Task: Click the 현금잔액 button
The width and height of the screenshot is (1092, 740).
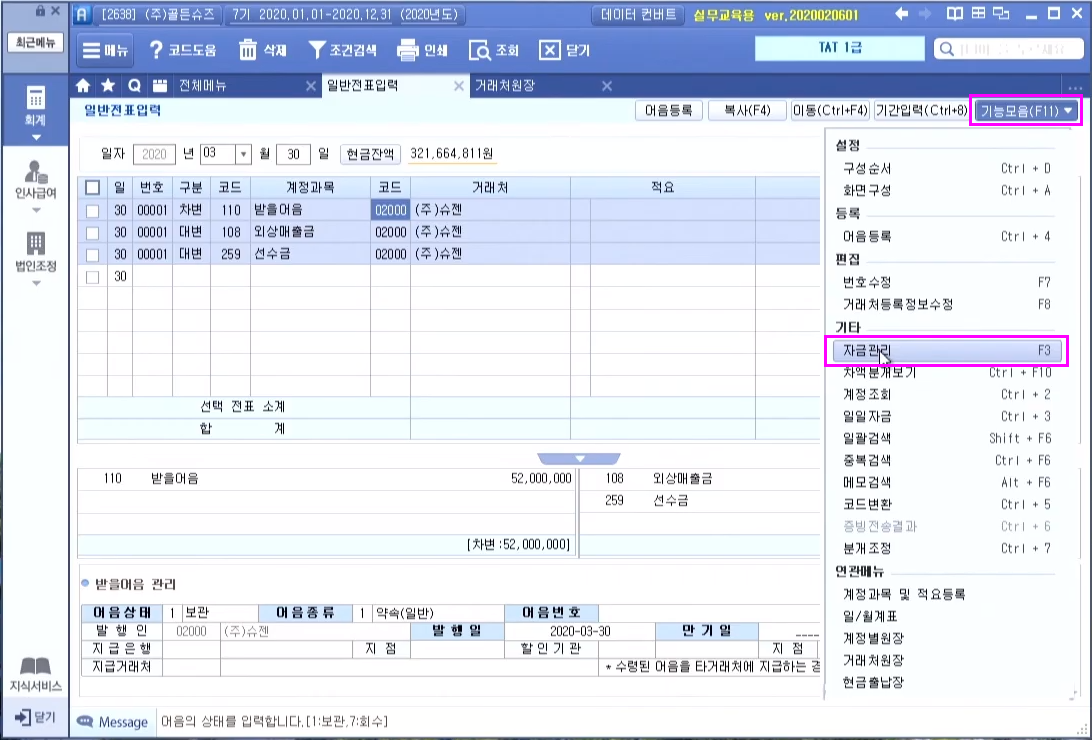Action: click(x=371, y=154)
